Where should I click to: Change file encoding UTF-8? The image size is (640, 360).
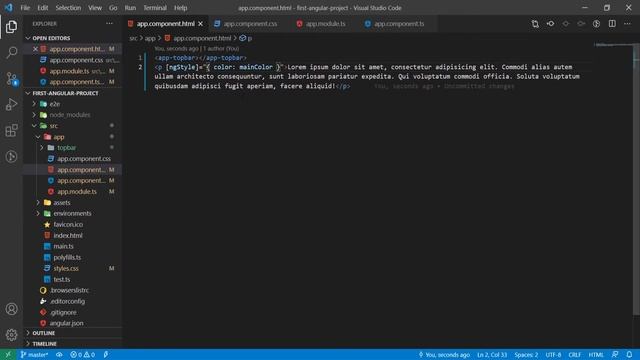pos(553,355)
